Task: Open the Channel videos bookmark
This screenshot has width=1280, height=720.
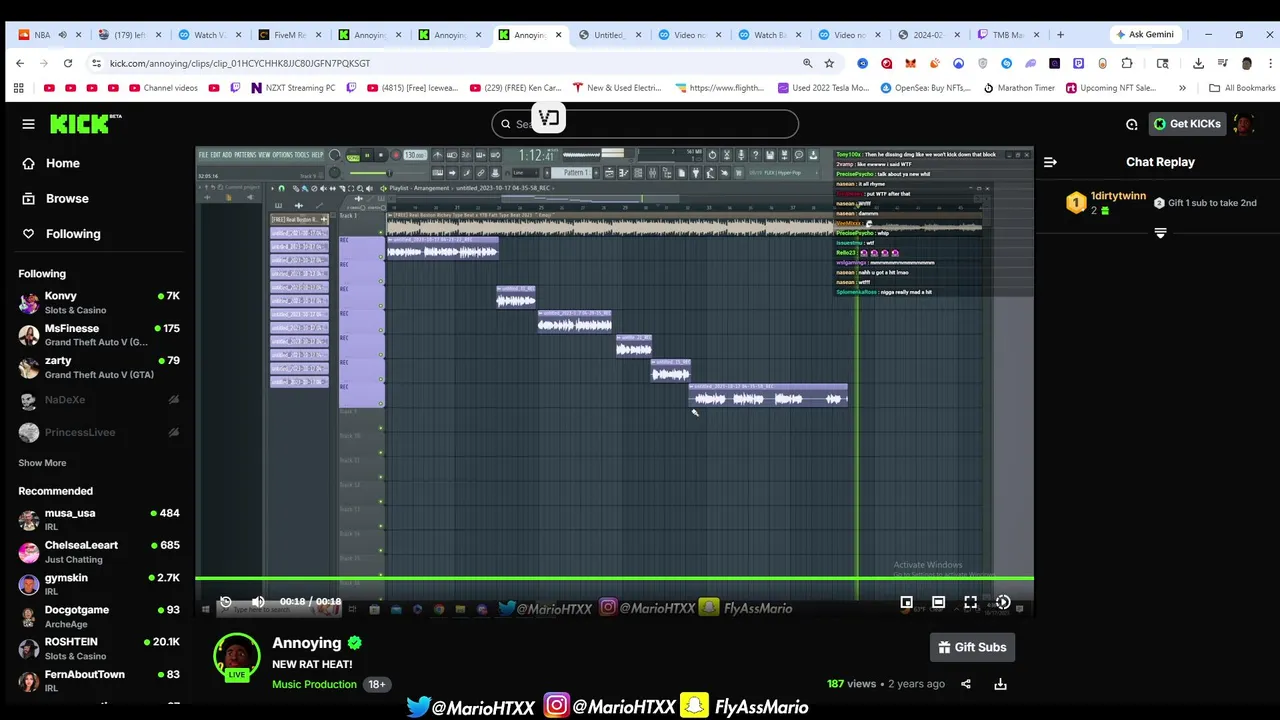Action: click(x=163, y=88)
